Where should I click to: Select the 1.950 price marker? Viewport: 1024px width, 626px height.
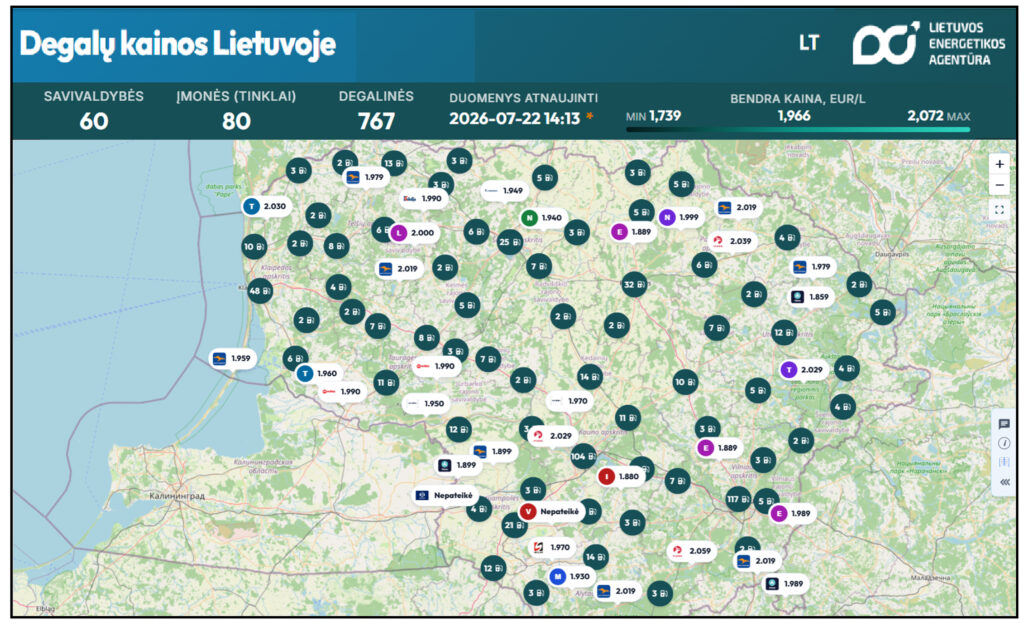pos(426,403)
